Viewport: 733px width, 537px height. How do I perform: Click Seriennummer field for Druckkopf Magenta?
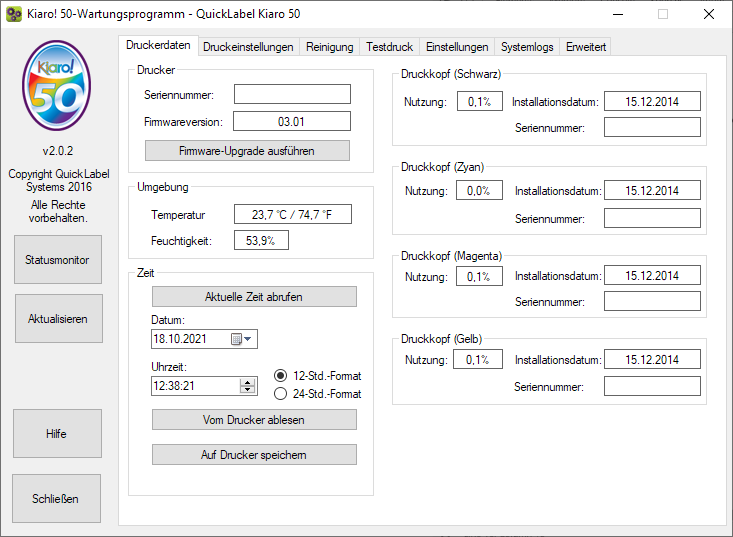652,301
